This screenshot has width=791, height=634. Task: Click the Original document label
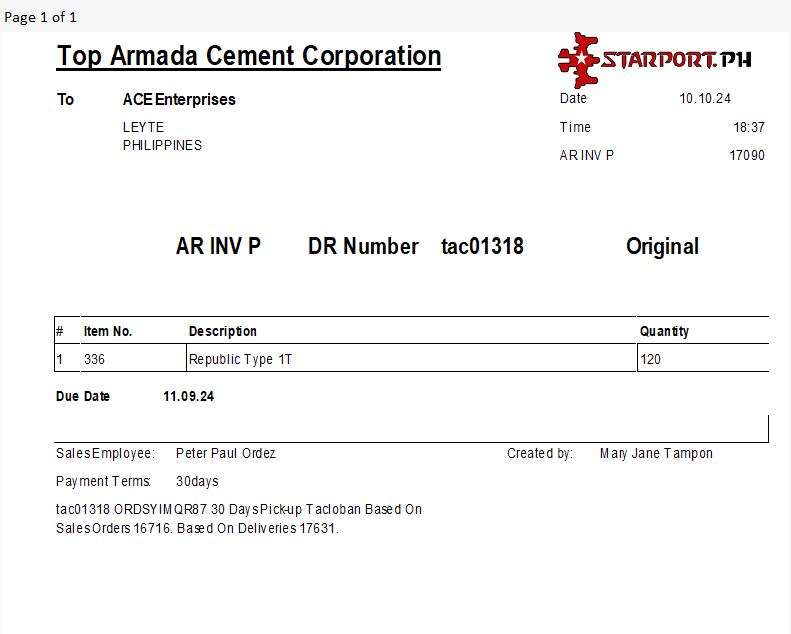tap(662, 246)
